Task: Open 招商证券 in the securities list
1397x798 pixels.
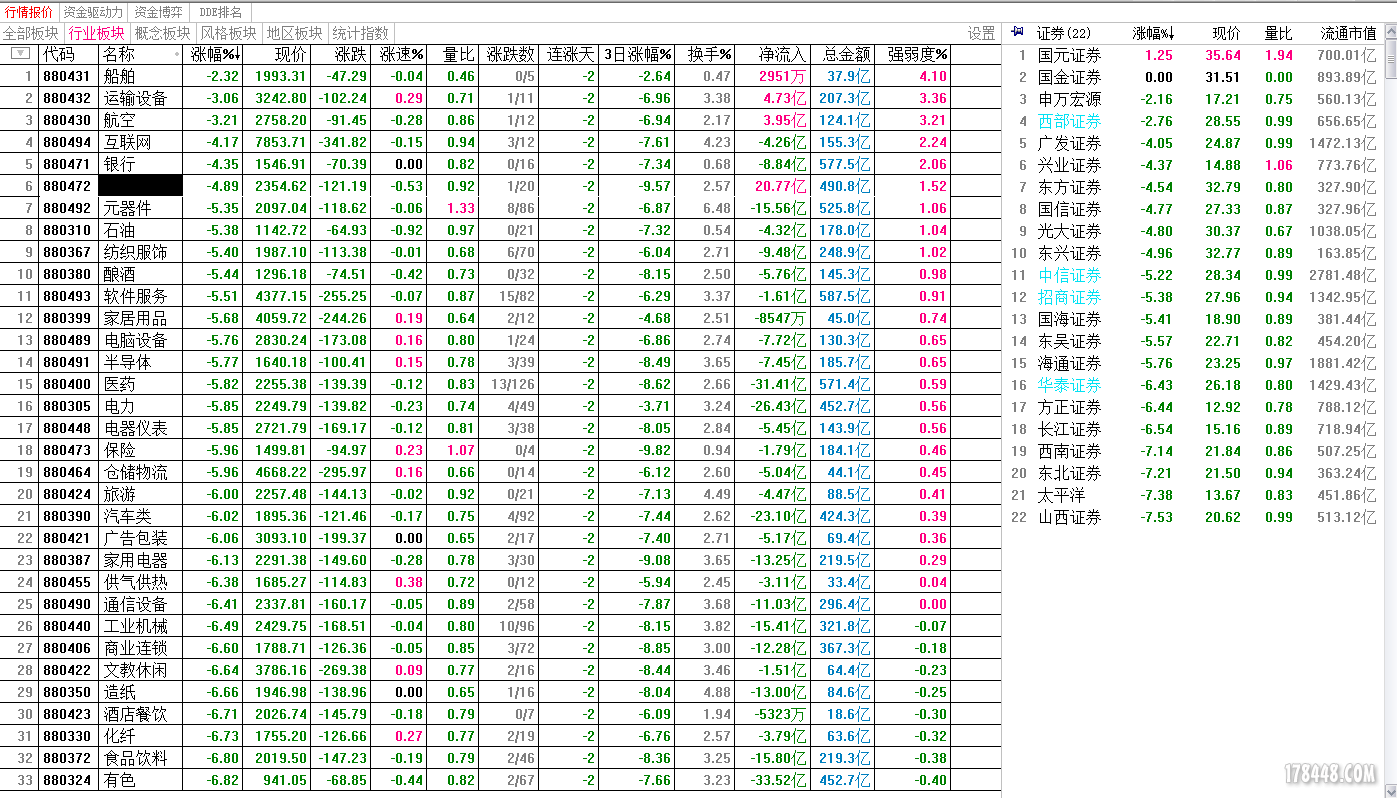Action: point(1070,297)
